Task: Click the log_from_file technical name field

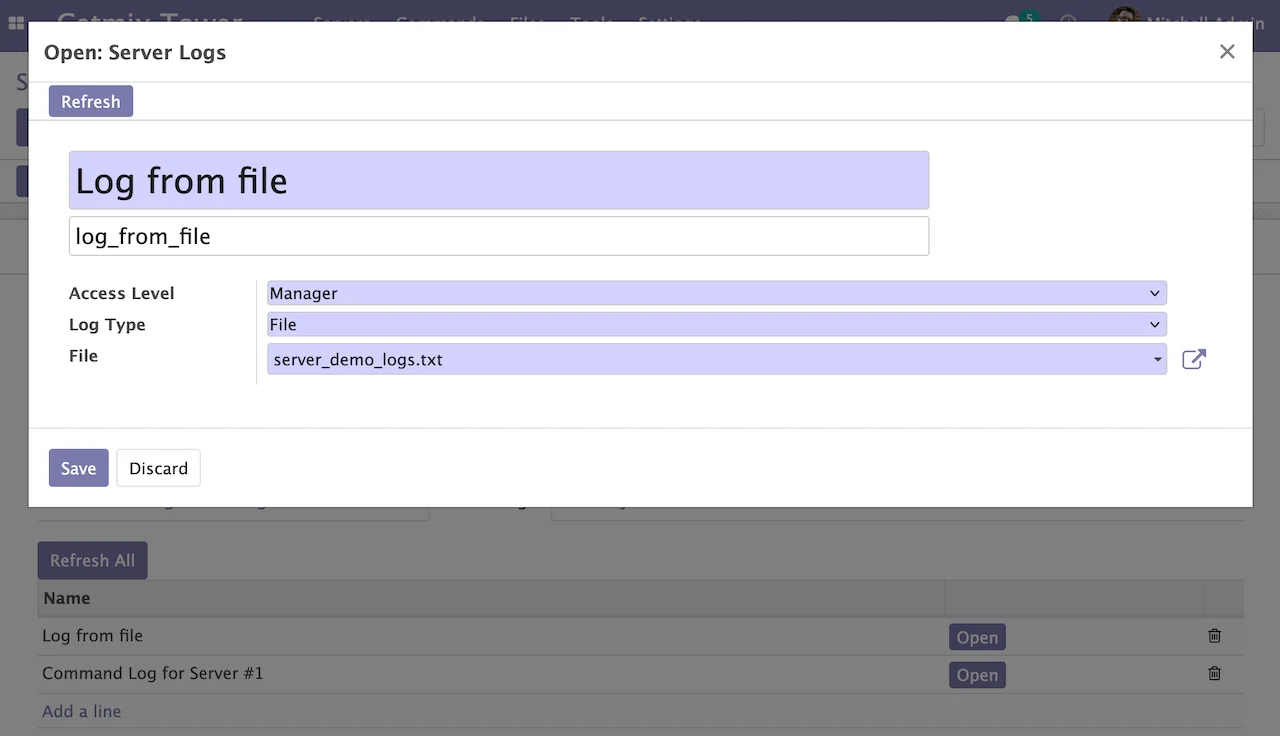Action: click(499, 236)
